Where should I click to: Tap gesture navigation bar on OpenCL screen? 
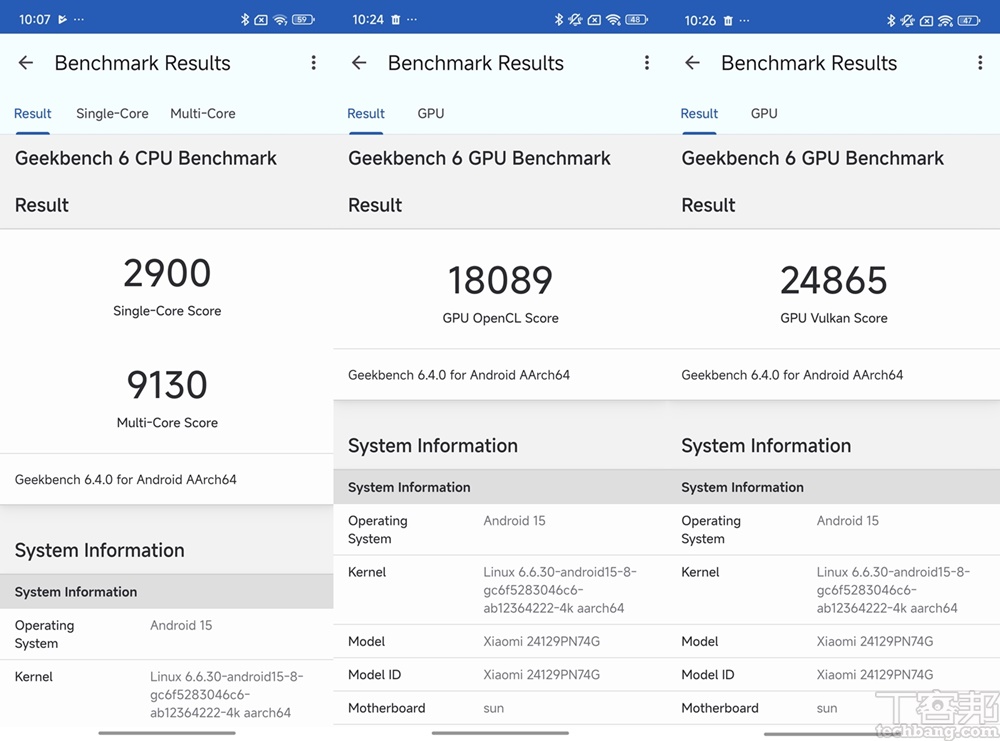tap(500, 733)
